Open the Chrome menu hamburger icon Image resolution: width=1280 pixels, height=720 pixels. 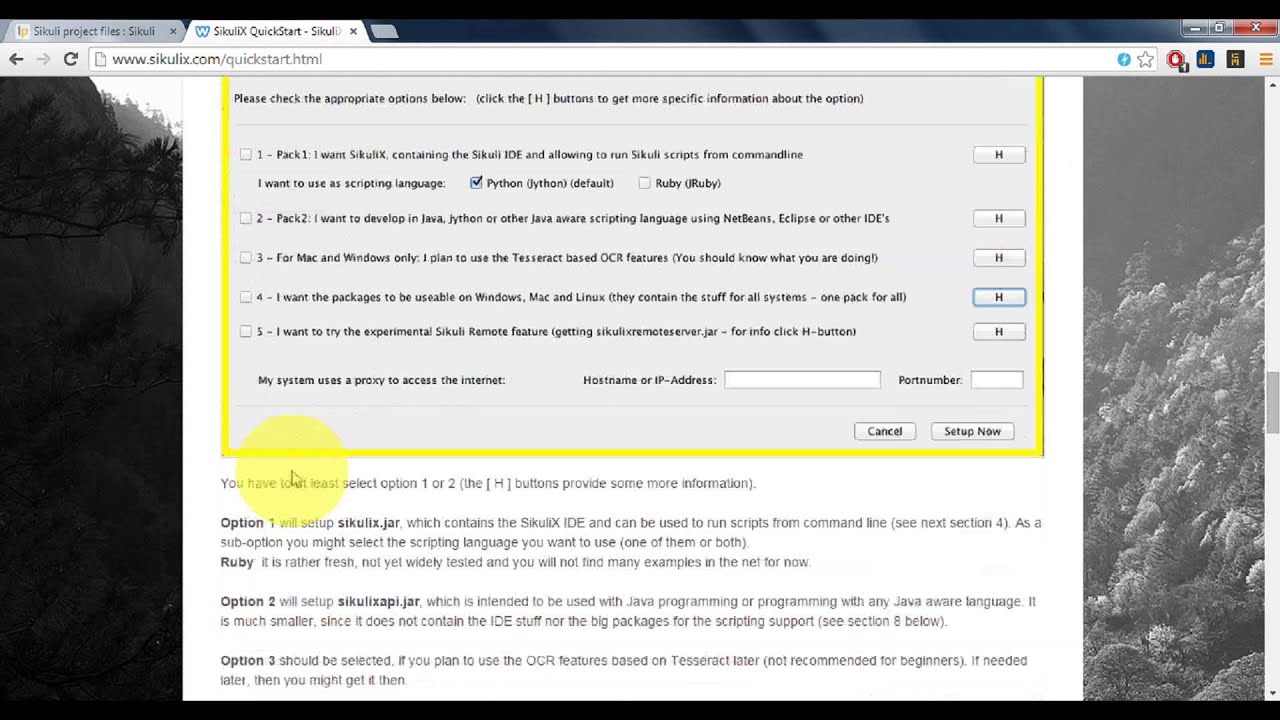[1265, 59]
